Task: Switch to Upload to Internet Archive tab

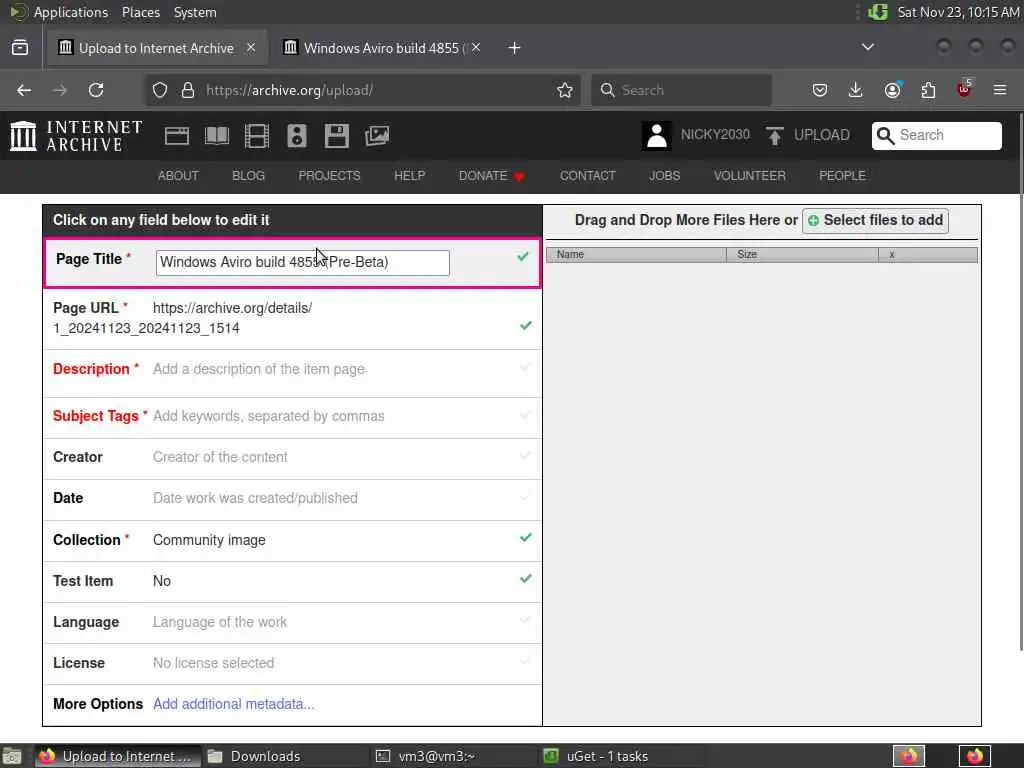Action: click(x=157, y=48)
